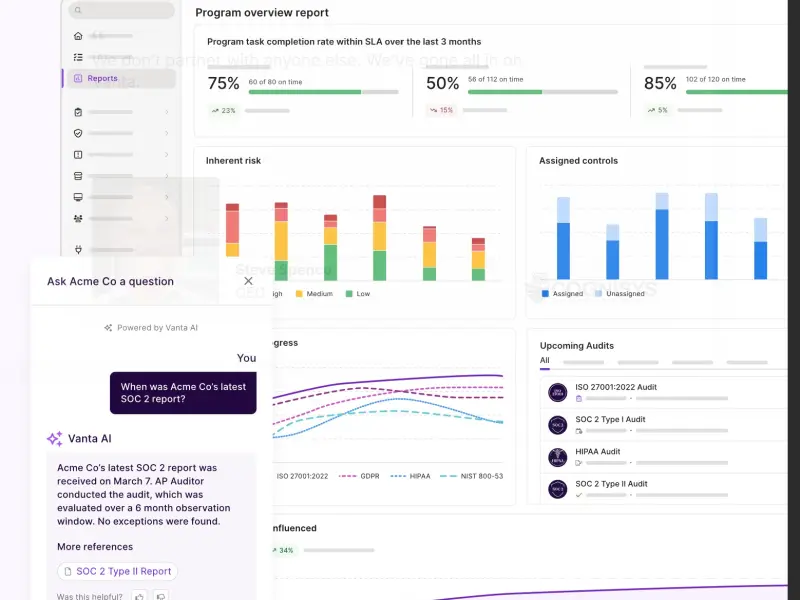Open the ISO 27001:2022 Audit entry
This screenshot has height=600, width=800.
click(615, 388)
